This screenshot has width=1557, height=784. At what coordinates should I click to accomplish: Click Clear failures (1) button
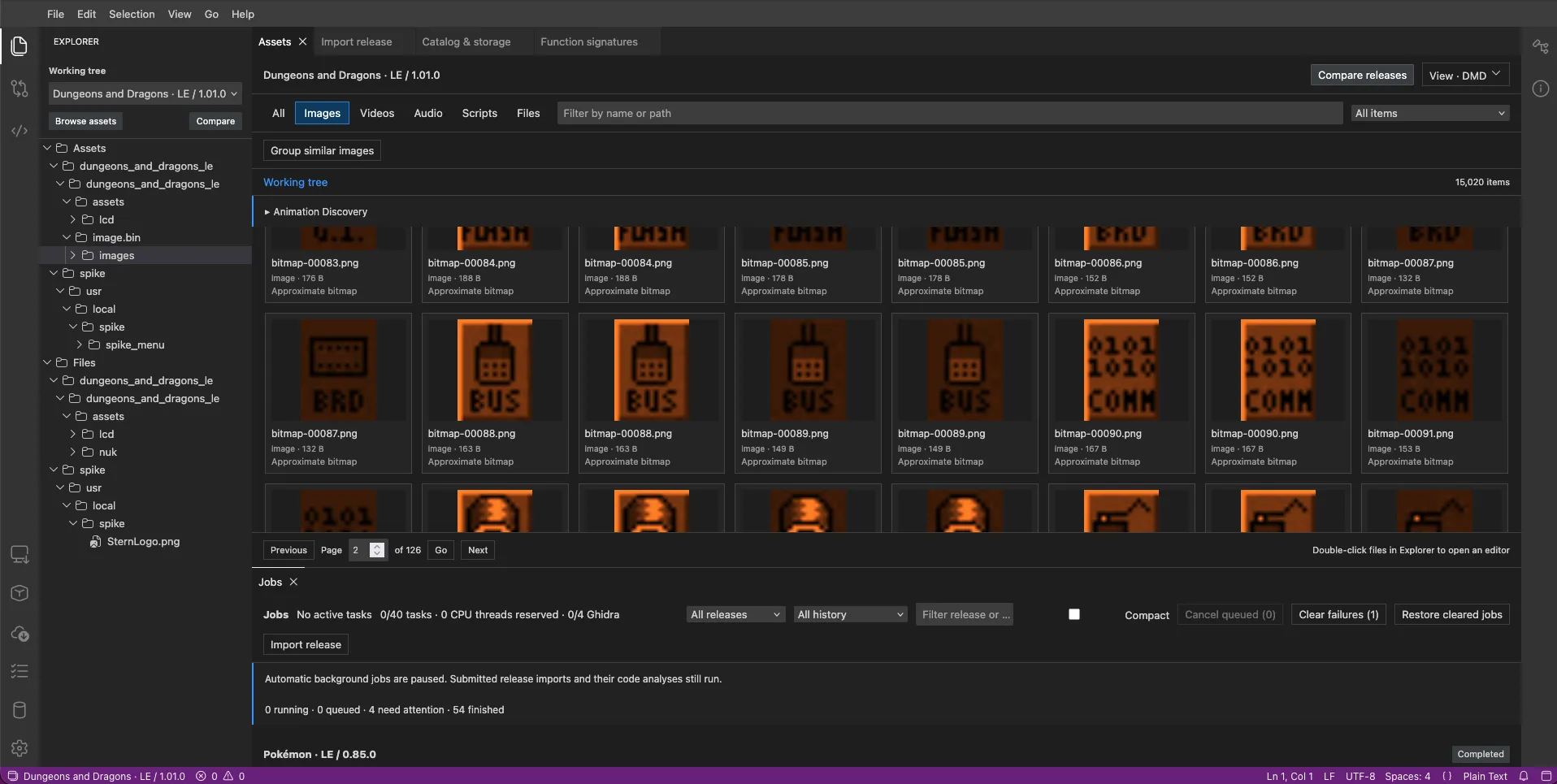pos(1338,614)
